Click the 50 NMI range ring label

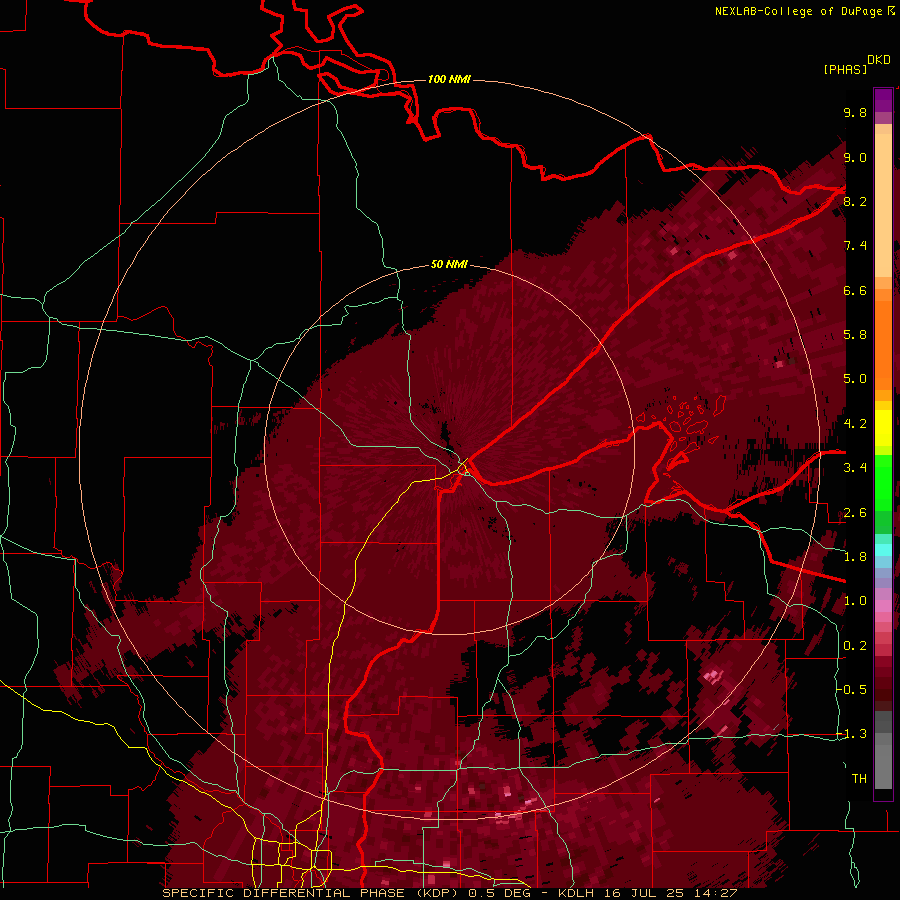tap(449, 265)
